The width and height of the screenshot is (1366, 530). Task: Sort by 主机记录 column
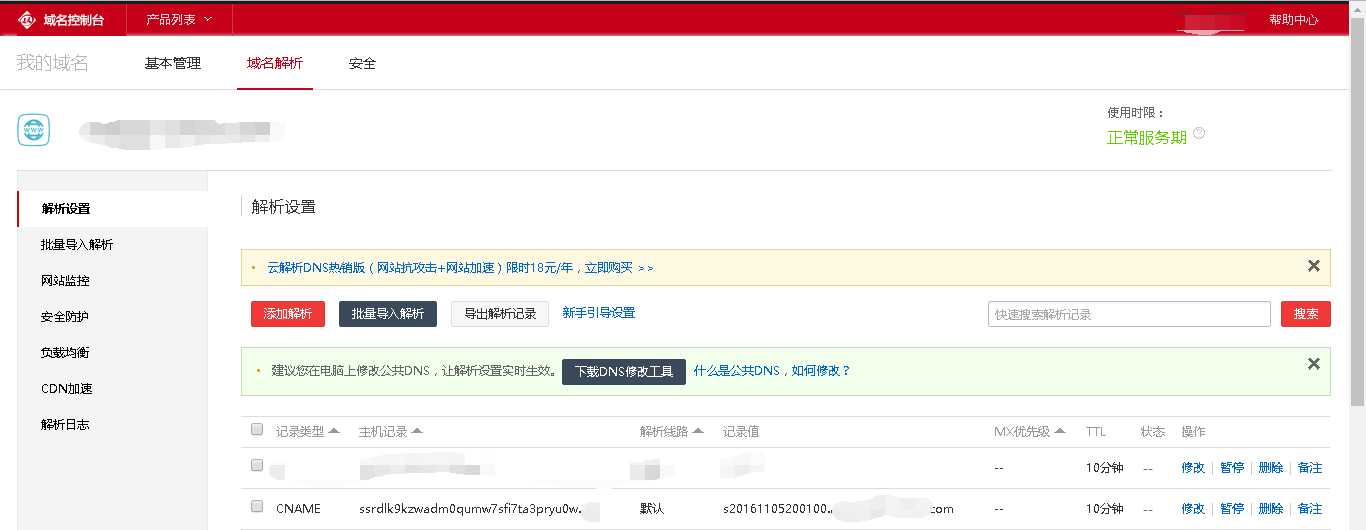[391, 432]
